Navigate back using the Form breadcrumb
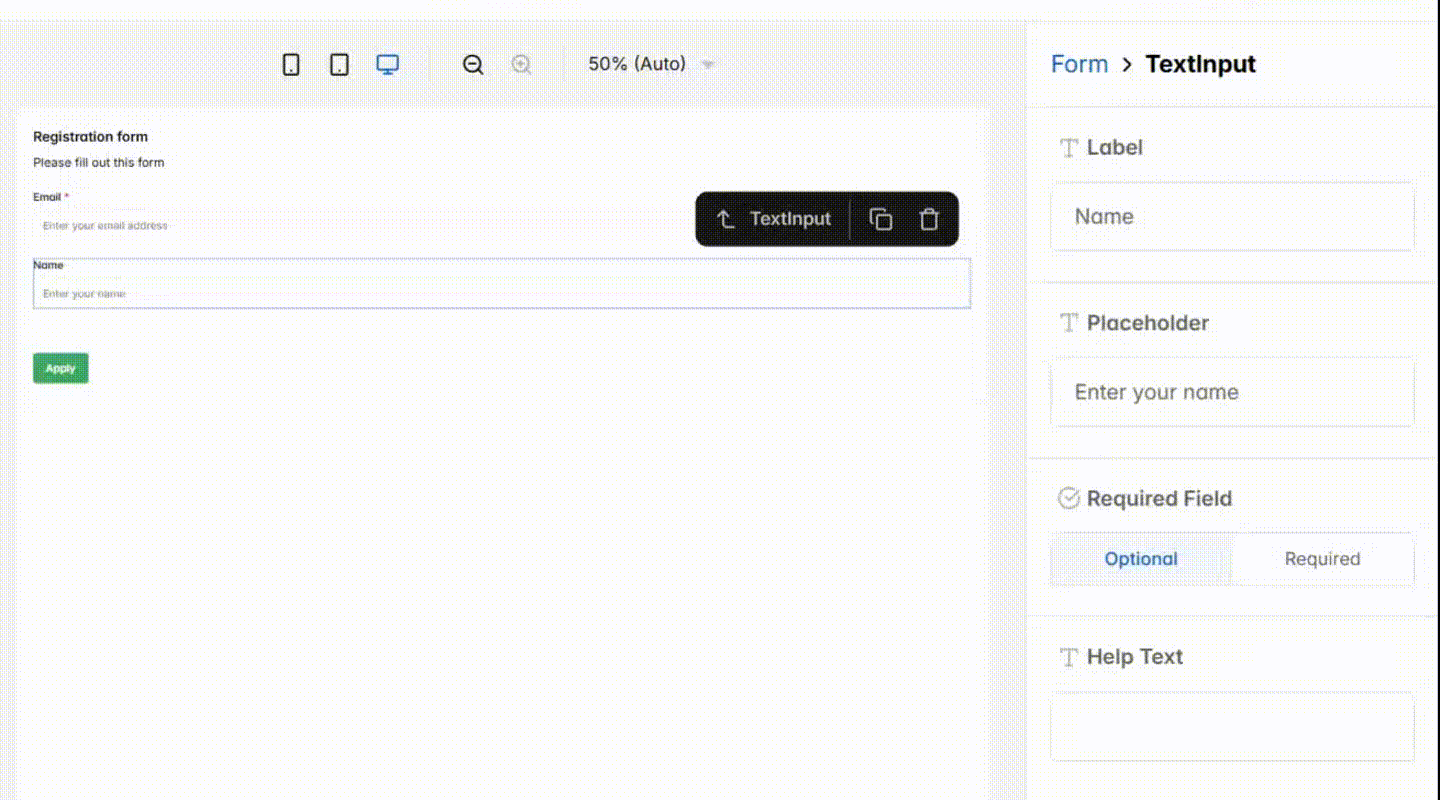Image resolution: width=1440 pixels, height=800 pixels. click(1079, 63)
